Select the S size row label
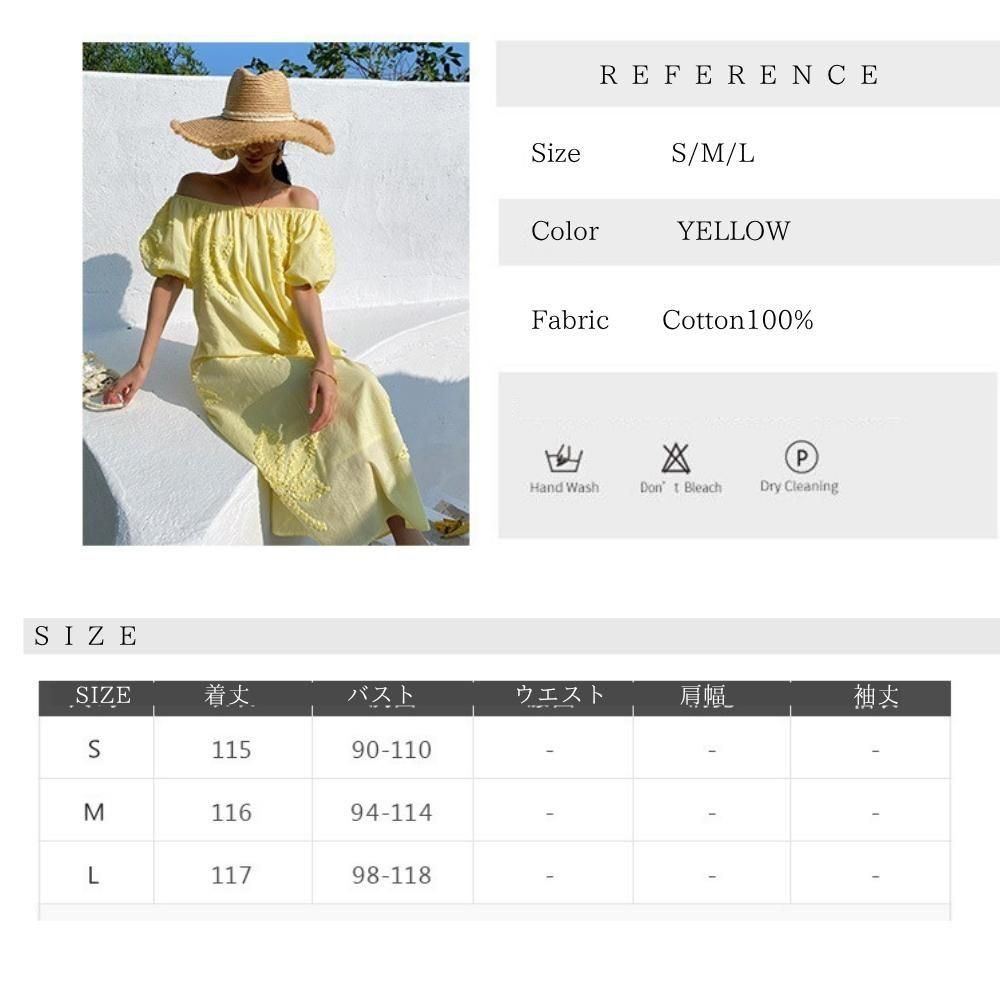Viewport: 1000px width, 1000px height. pos(94,749)
